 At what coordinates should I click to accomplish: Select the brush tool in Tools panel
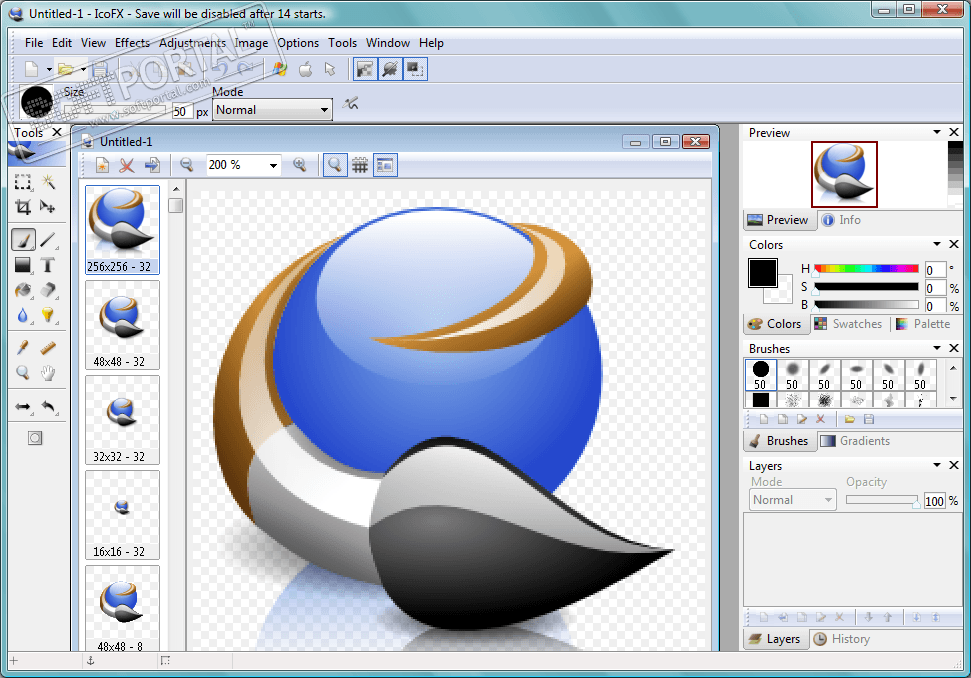tap(23, 240)
